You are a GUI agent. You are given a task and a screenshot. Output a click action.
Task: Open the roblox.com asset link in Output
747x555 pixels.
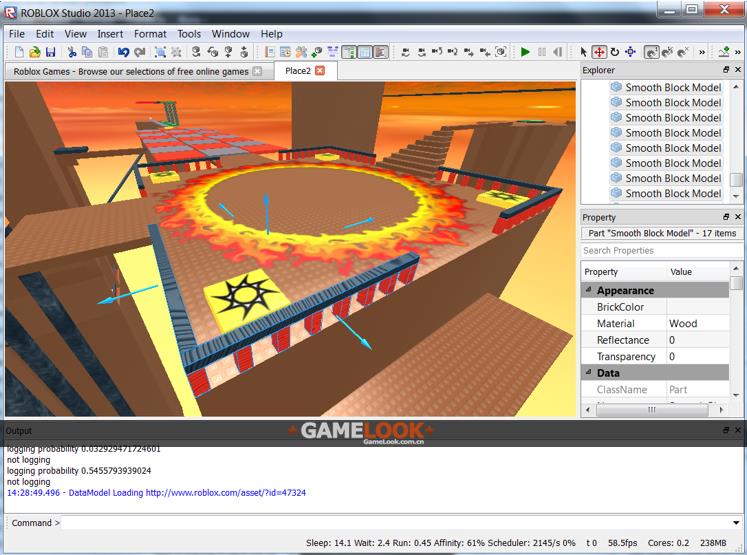click(226, 493)
